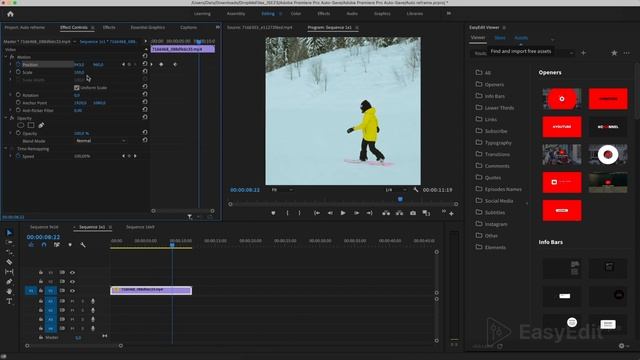Image resolution: width=640 pixels, height=360 pixels.
Task: Open the Sequence 9x16 timeline tab
Action: tap(44, 227)
